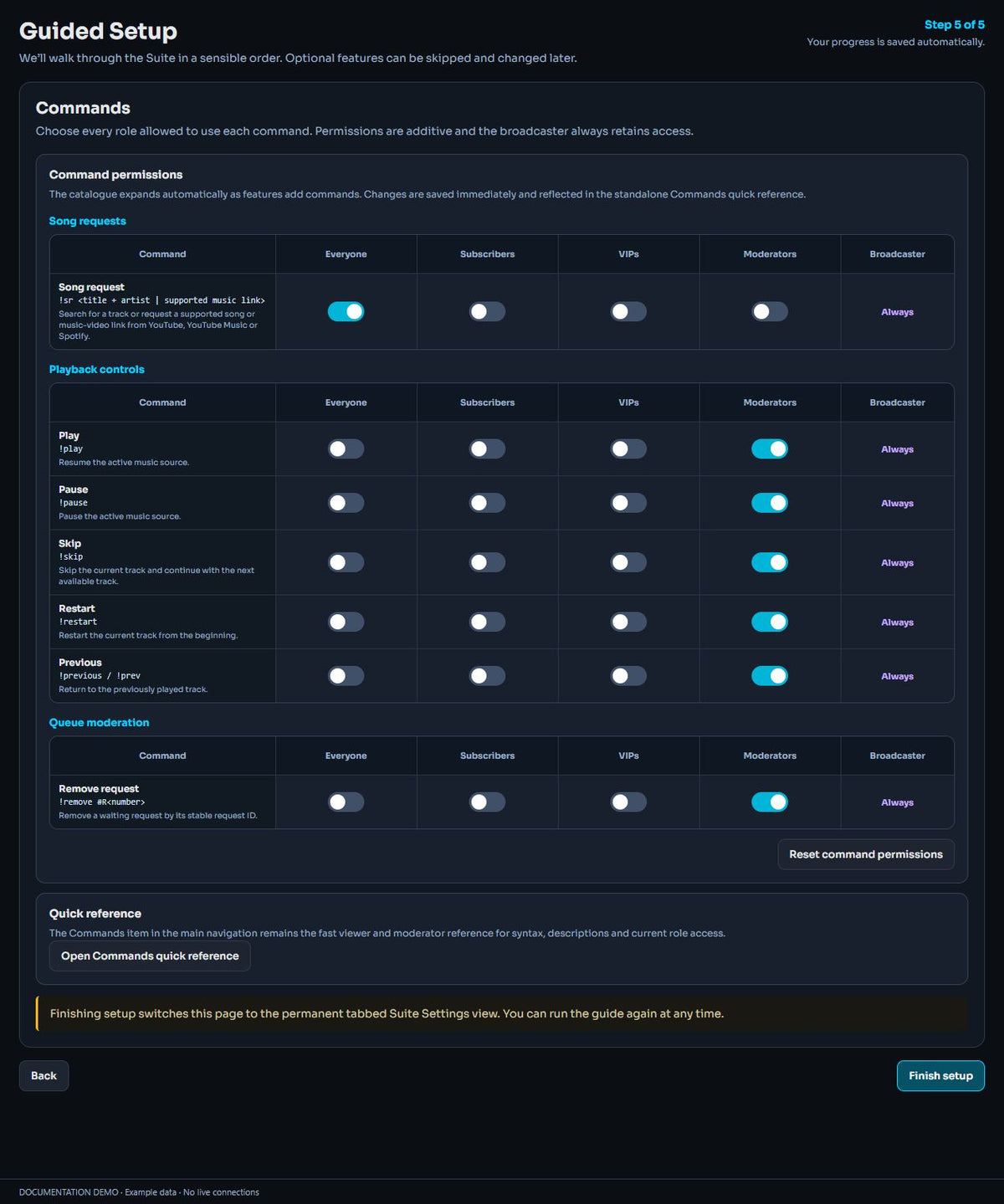The height and width of the screenshot is (1204, 1004).
Task: Click the Step 5 of 5 indicator
Action: tap(955, 25)
